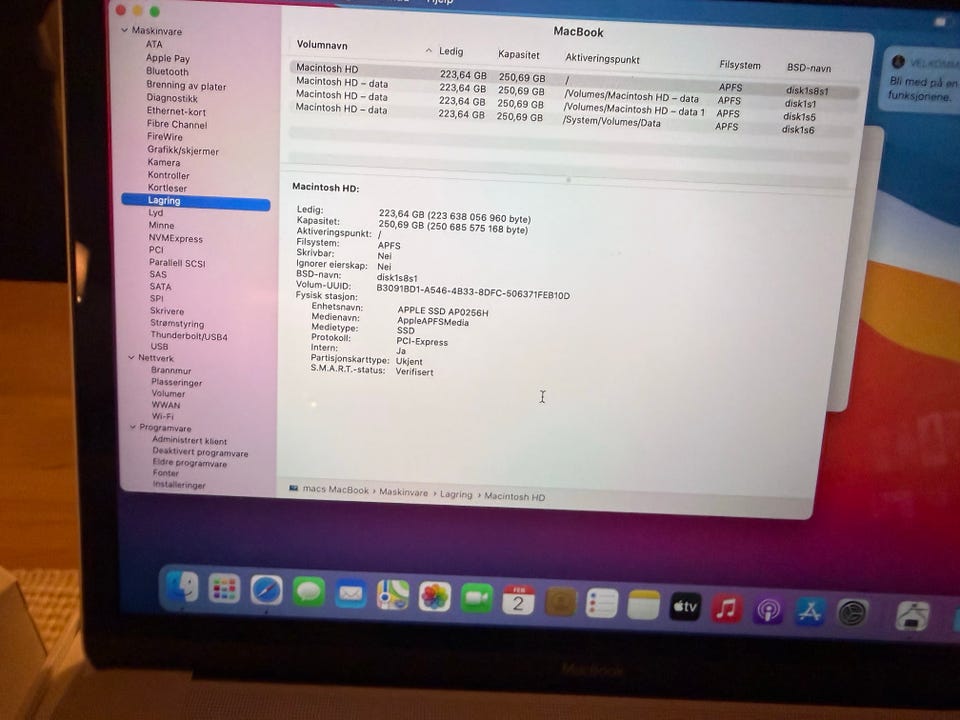Screen dimensions: 960x720
Task: Open Contacts app in Dock
Action: coord(560,602)
